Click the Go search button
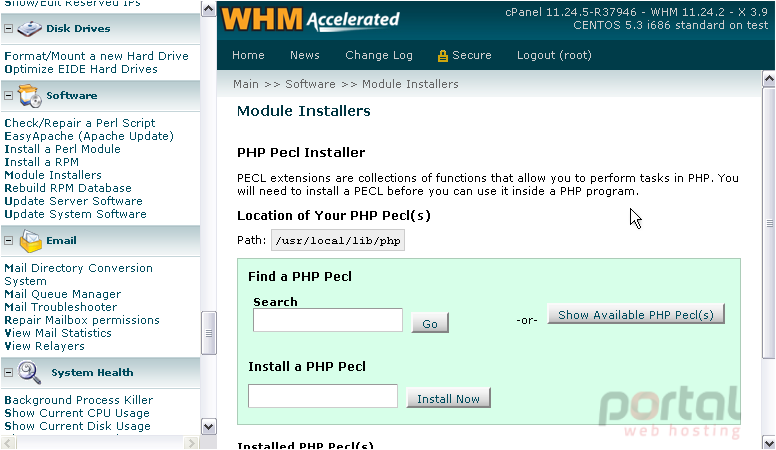 [x=430, y=323]
